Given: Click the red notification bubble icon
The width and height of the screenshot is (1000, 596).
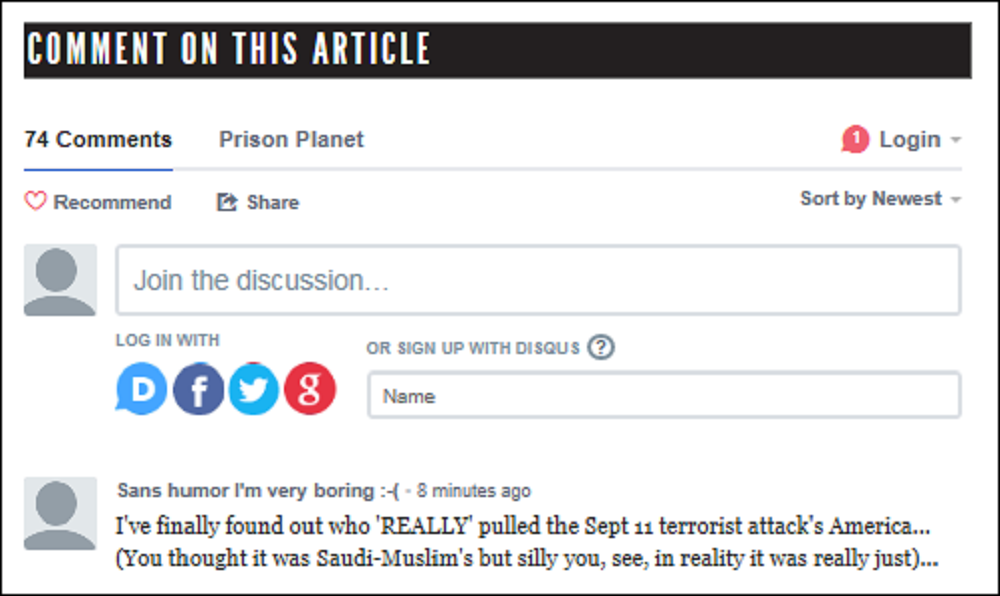Looking at the screenshot, I should coord(855,140).
